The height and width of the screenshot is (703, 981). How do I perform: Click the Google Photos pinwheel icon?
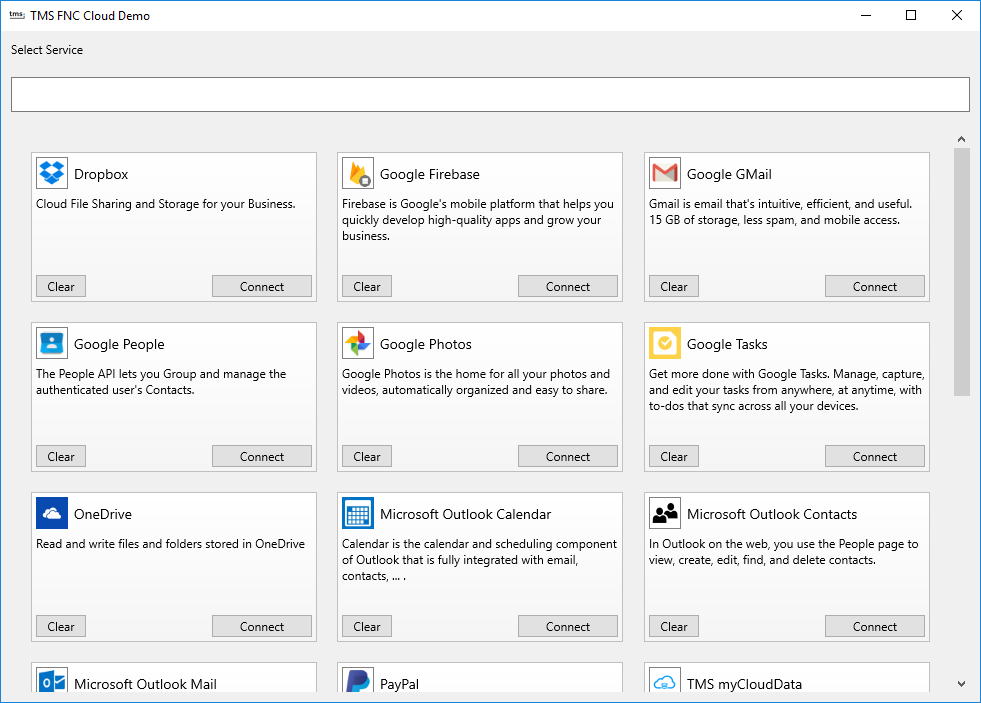358,343
